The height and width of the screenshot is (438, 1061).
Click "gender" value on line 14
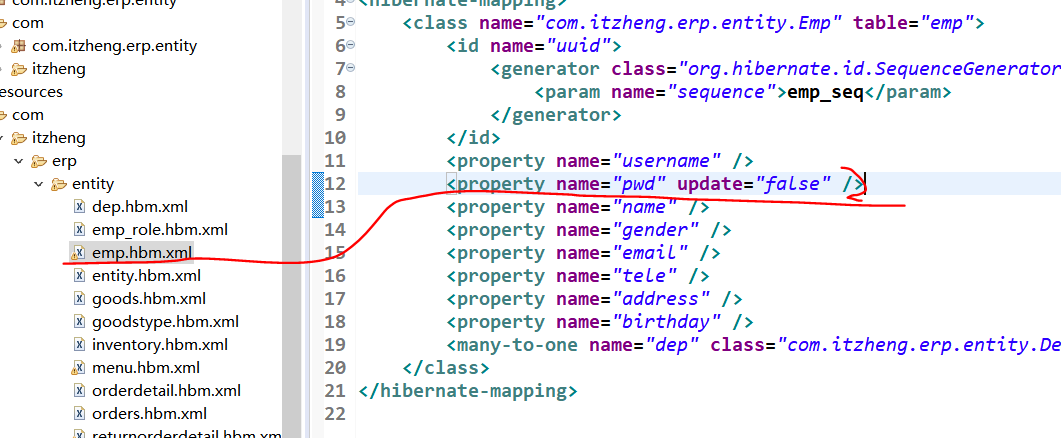tap(656, 229)
